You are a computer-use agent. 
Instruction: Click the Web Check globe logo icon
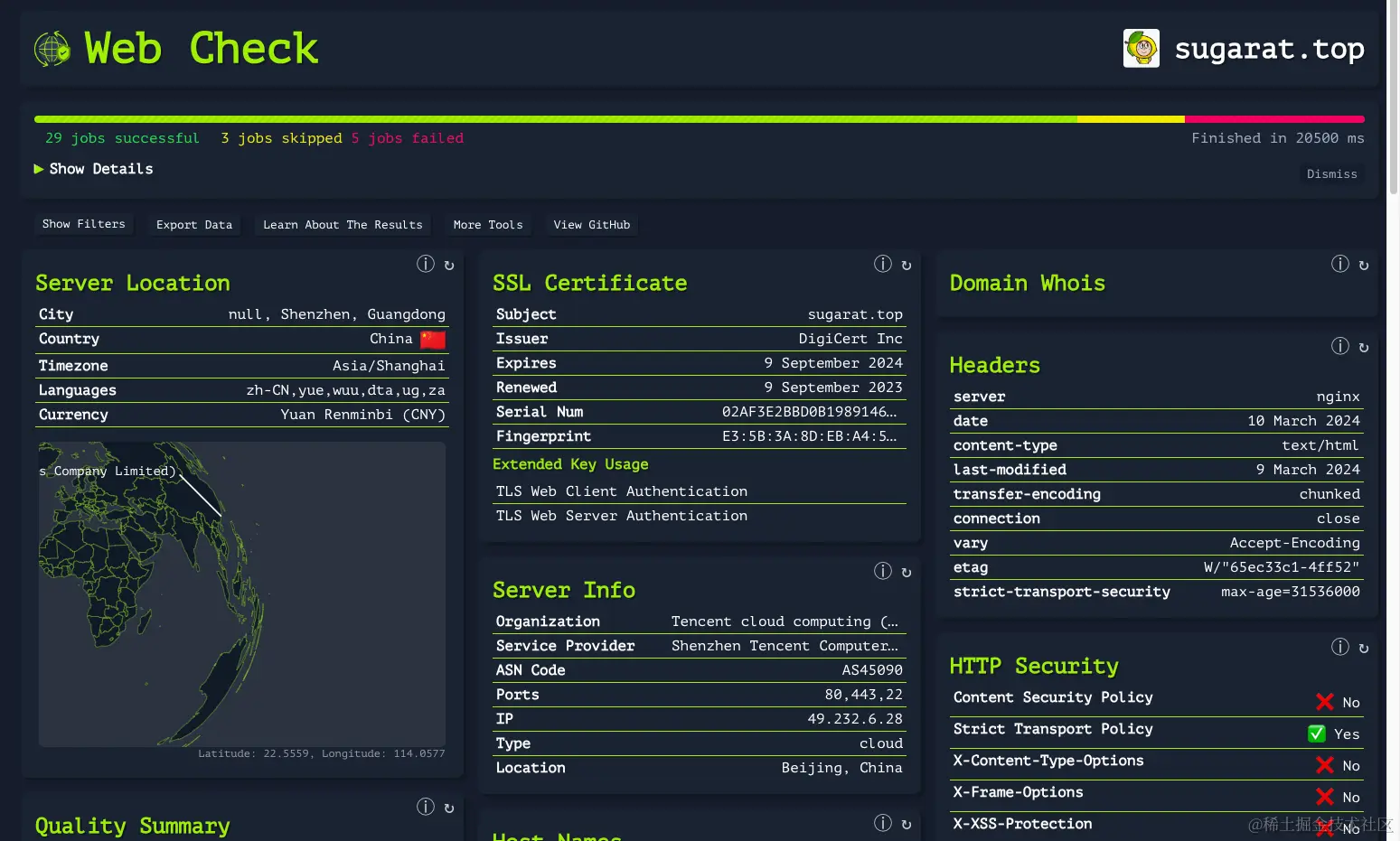pyautogui.click(x=52, y=49)
